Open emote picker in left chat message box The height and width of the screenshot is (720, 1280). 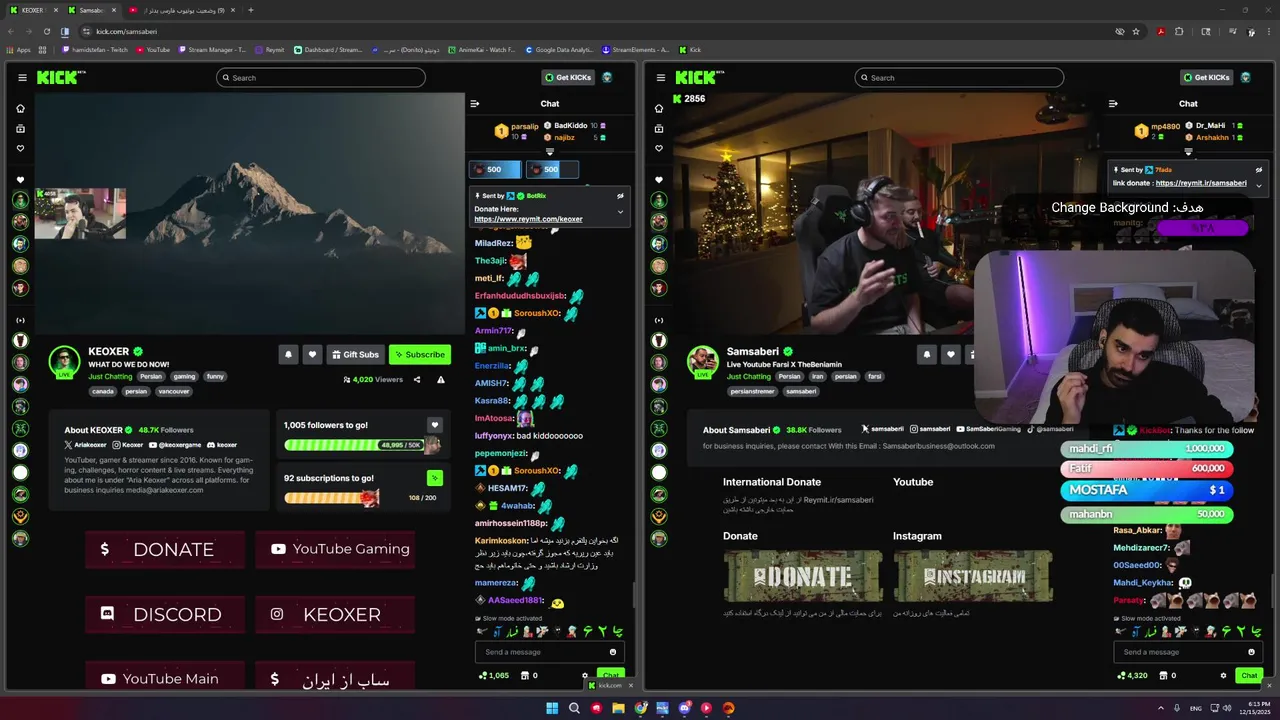click(613, 652)
